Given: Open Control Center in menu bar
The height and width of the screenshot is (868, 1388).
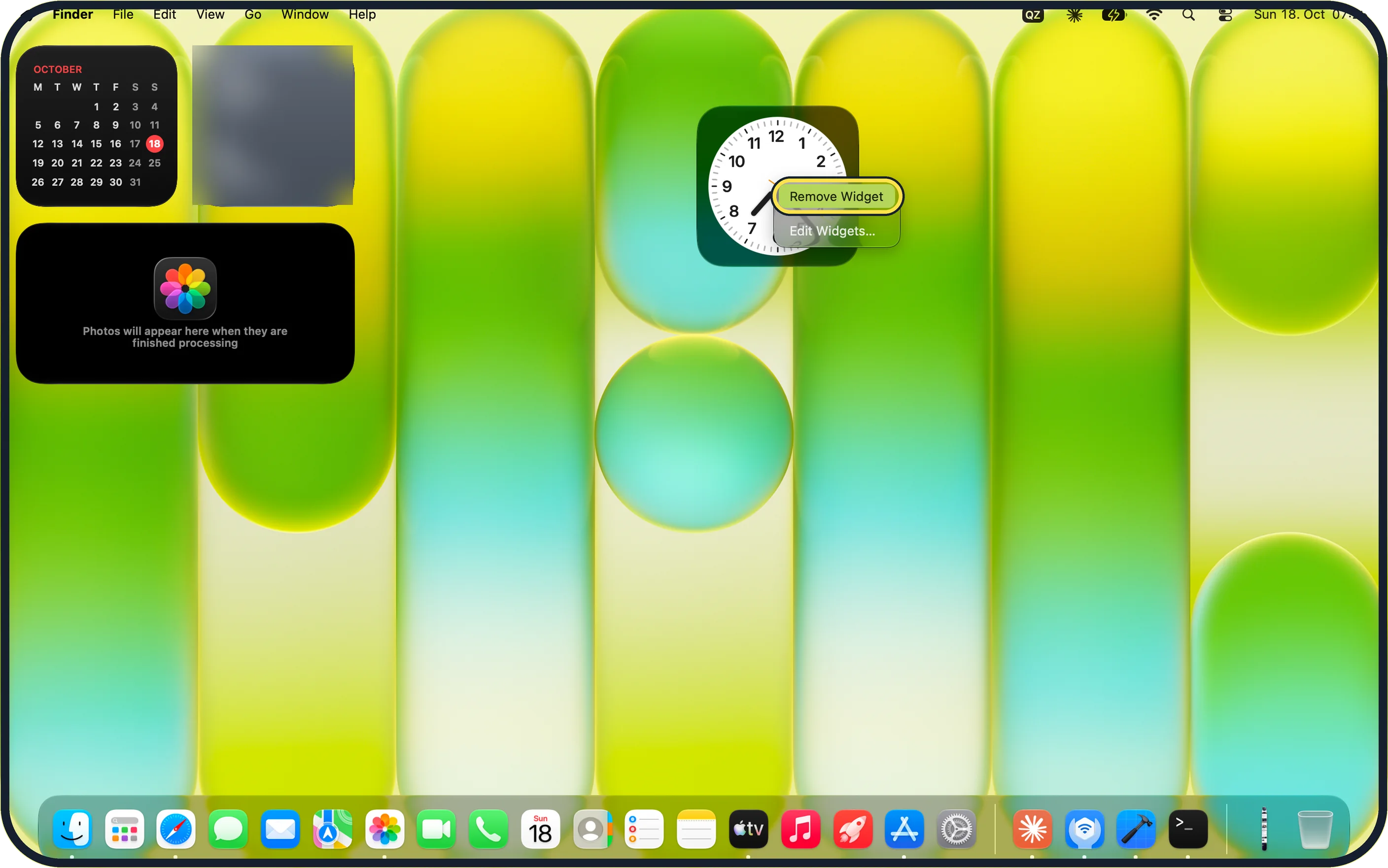Looking at the screenshot, I should [x=1225, y=15].
